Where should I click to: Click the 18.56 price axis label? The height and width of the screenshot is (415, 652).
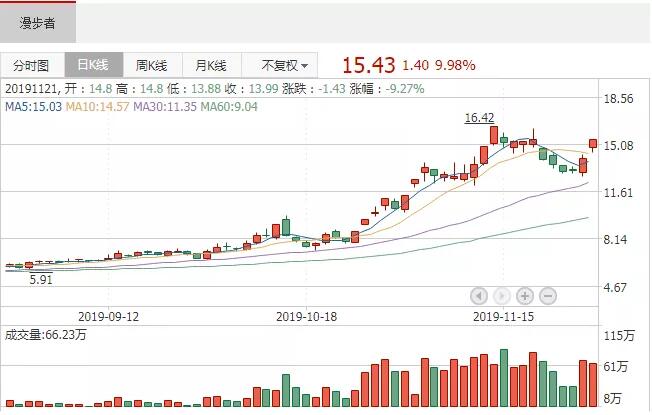tap(618, 99)
